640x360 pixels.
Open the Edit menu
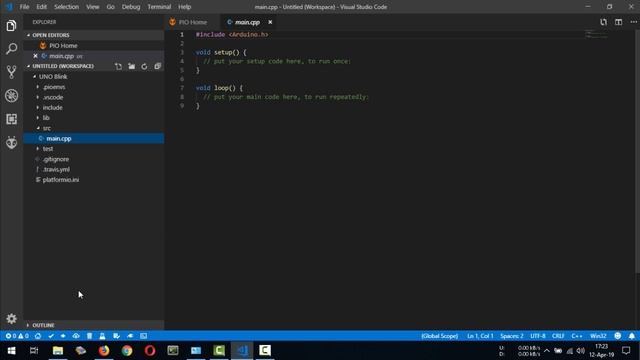coord(42,7)
